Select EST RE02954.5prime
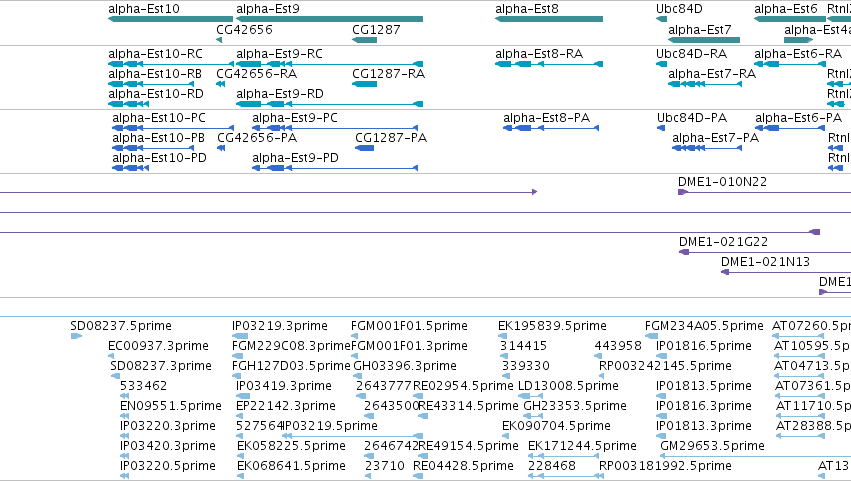The height and width of the screenshot is (481, 851). [419, 396]
